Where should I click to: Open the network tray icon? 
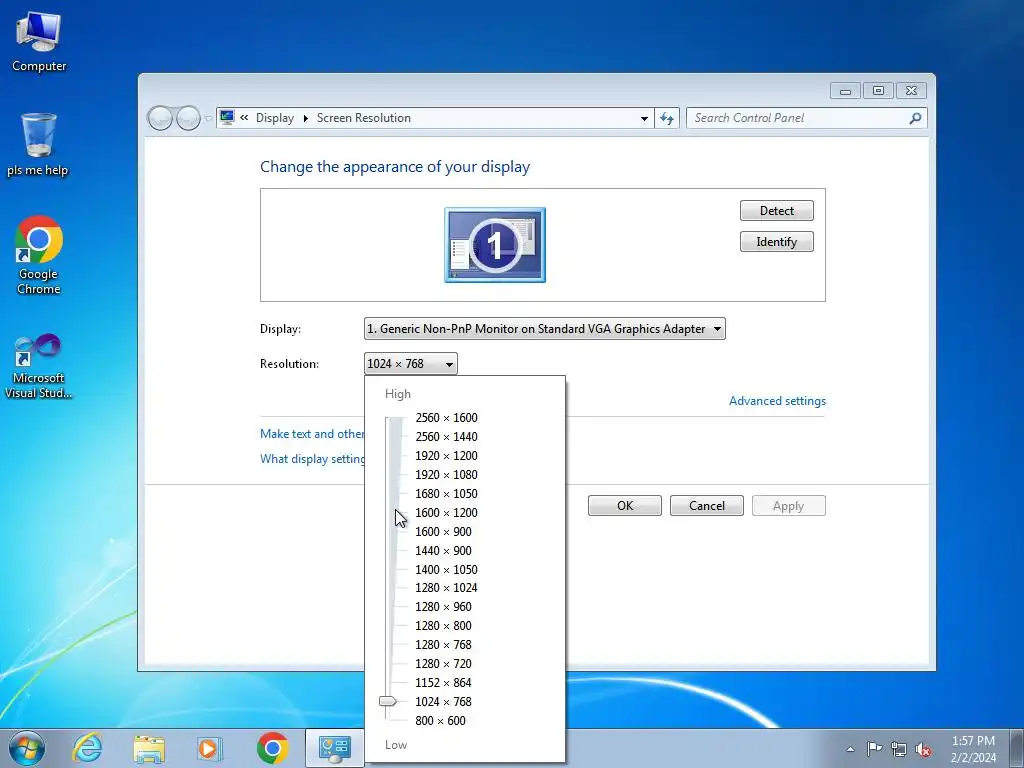point(899,749)
